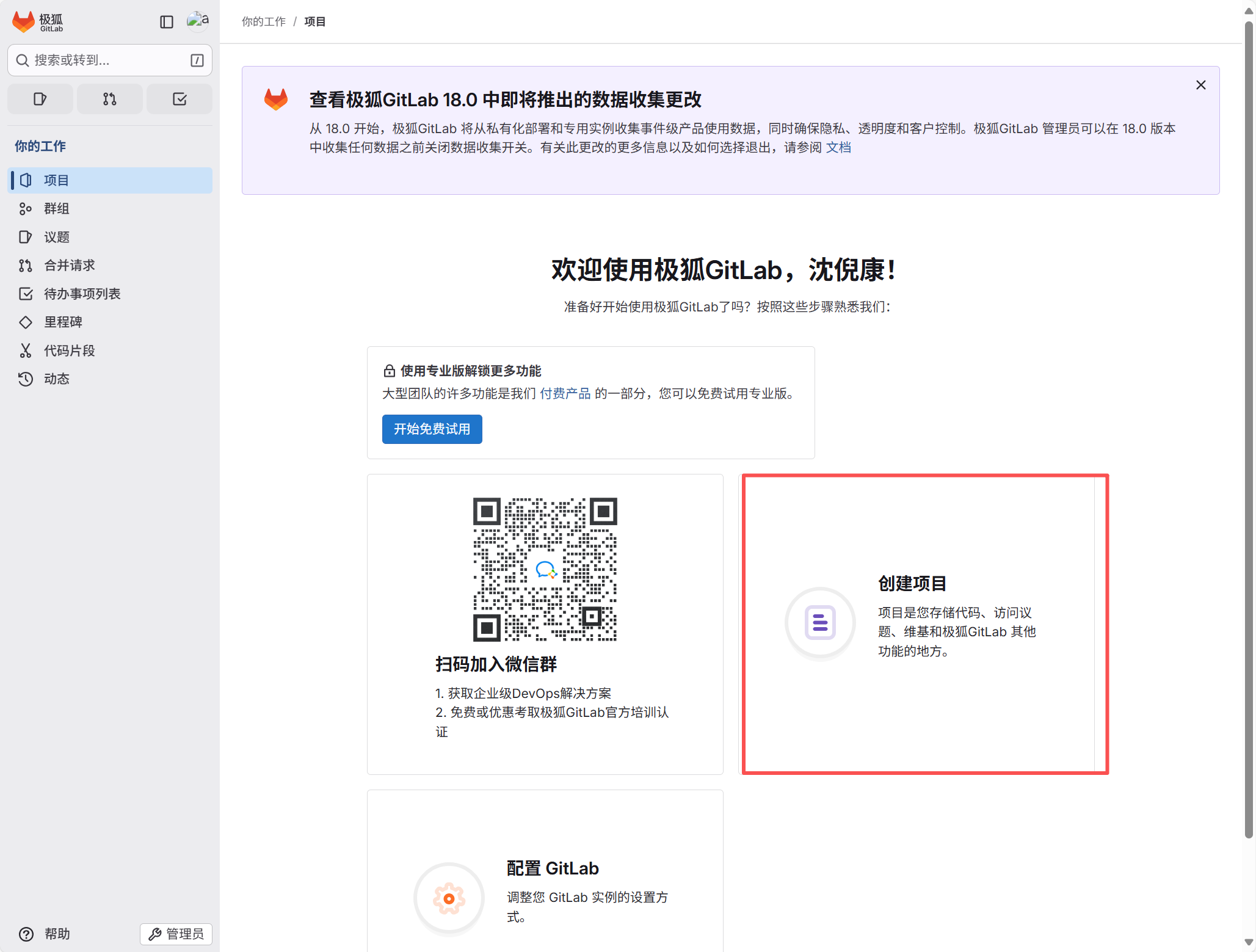Screen dimensions: 1256x952
Task: Click the slash shortcut icon in search
Action: click(197, 60)
